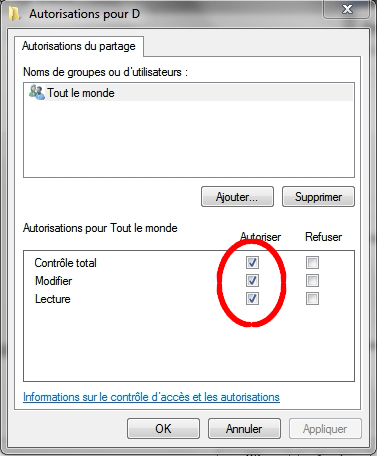
Task: Select Tout le monde list entry
Action: coord(189,93)
